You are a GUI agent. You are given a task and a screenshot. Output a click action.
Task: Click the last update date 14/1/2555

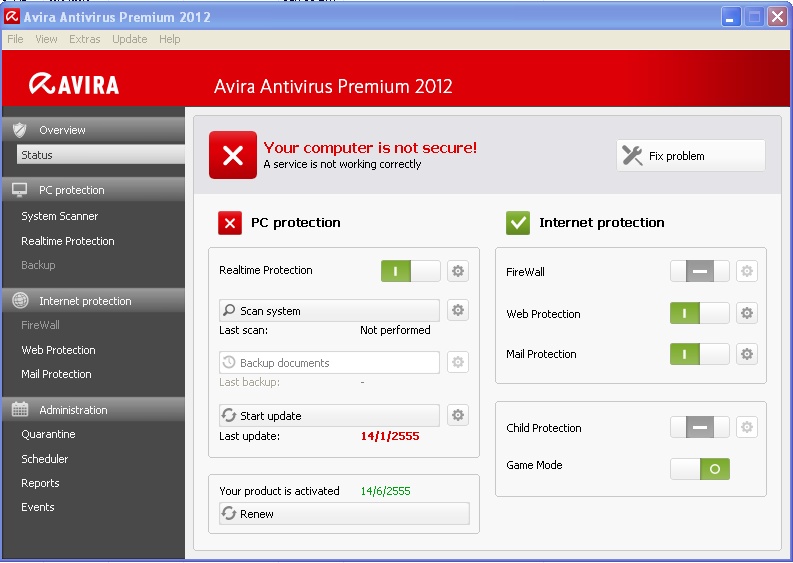[x=390, y=436]
